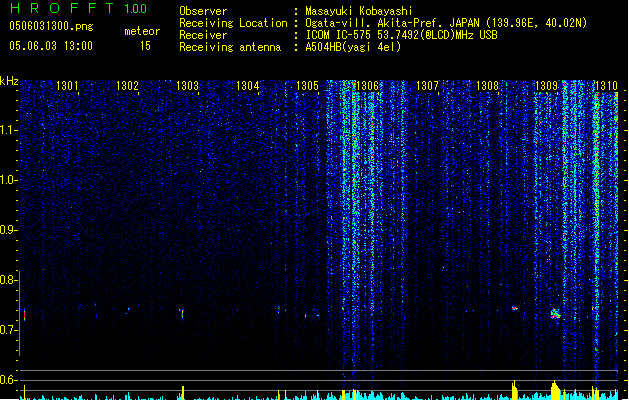Click the 1305 time marker
The image size is (629, 400).
[307, 86]
